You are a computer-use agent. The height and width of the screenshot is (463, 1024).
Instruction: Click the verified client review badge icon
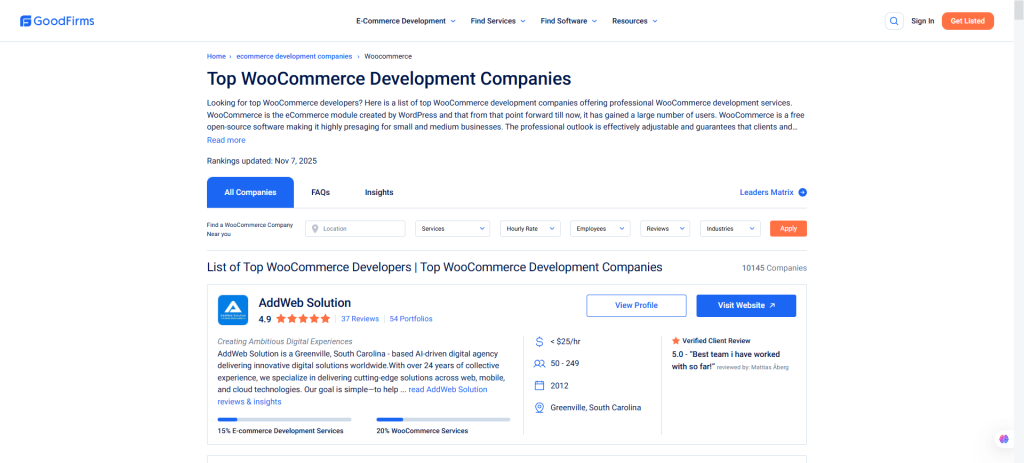tap(676, 340)
